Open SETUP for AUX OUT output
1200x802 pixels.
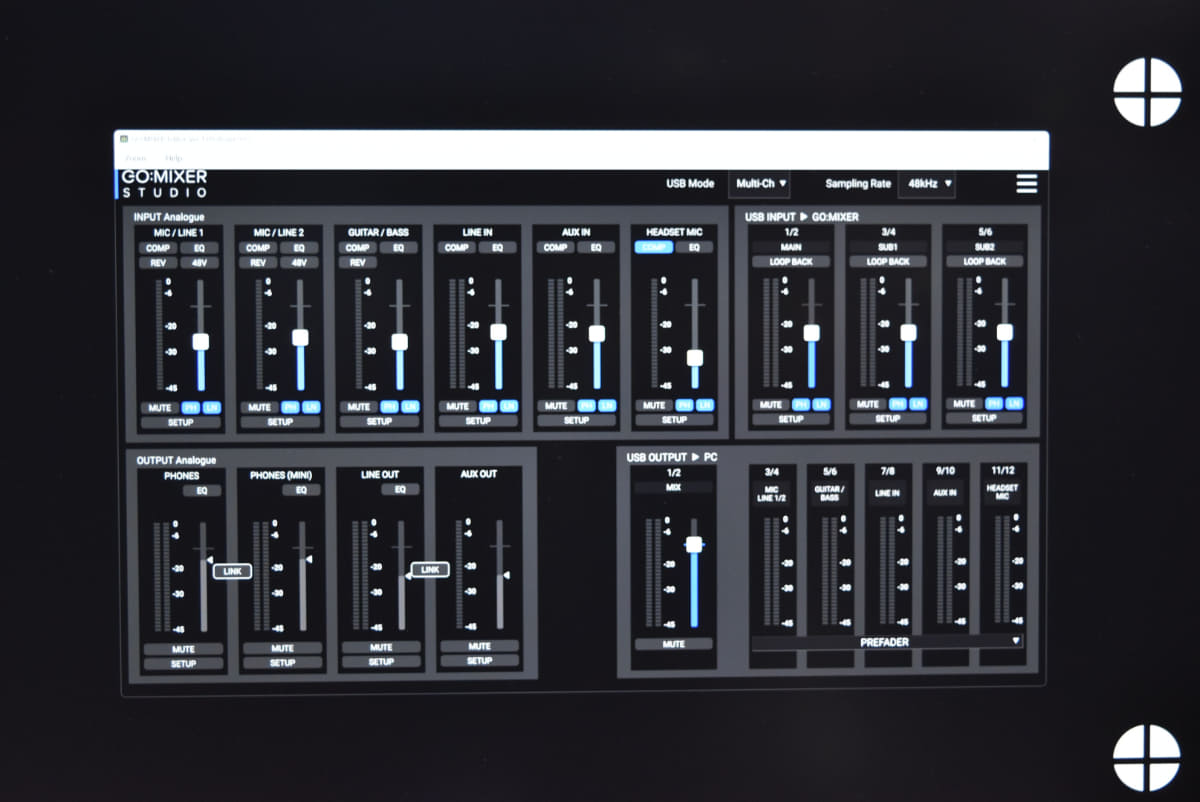(480, 661)
